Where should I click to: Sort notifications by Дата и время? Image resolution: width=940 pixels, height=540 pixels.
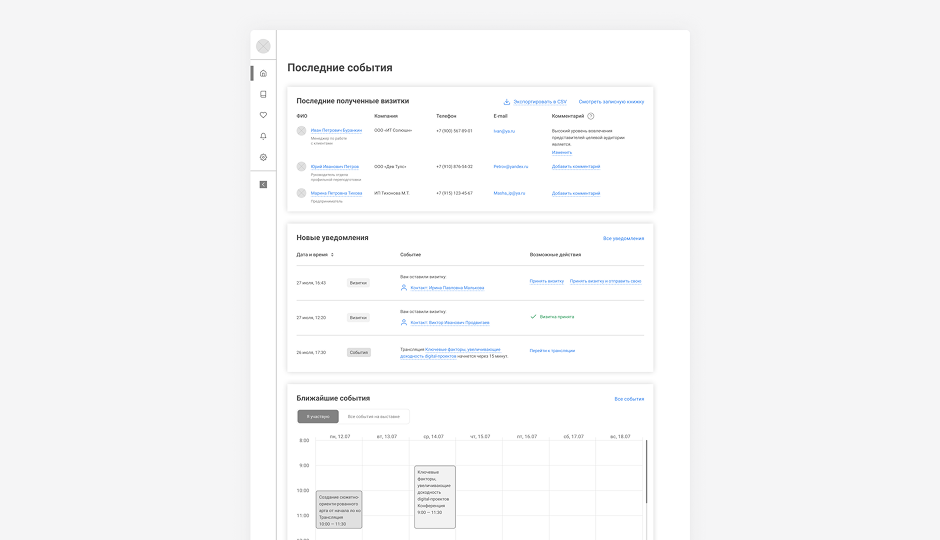pos(332,255)
